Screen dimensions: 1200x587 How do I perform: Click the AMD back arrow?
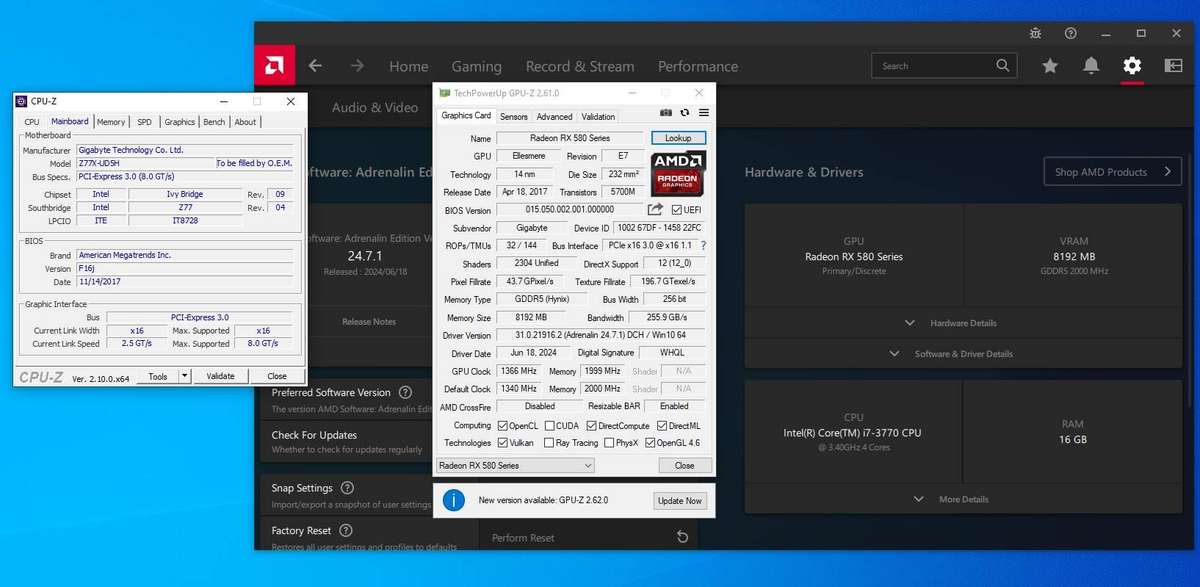[x=316, y=66]
